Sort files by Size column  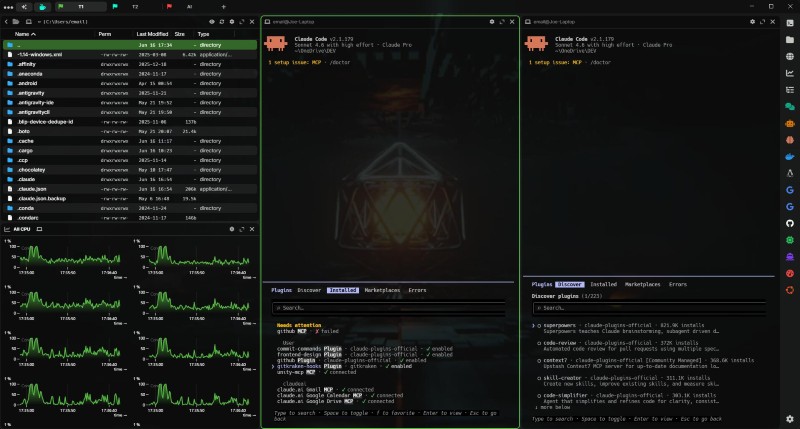[180, 34]
